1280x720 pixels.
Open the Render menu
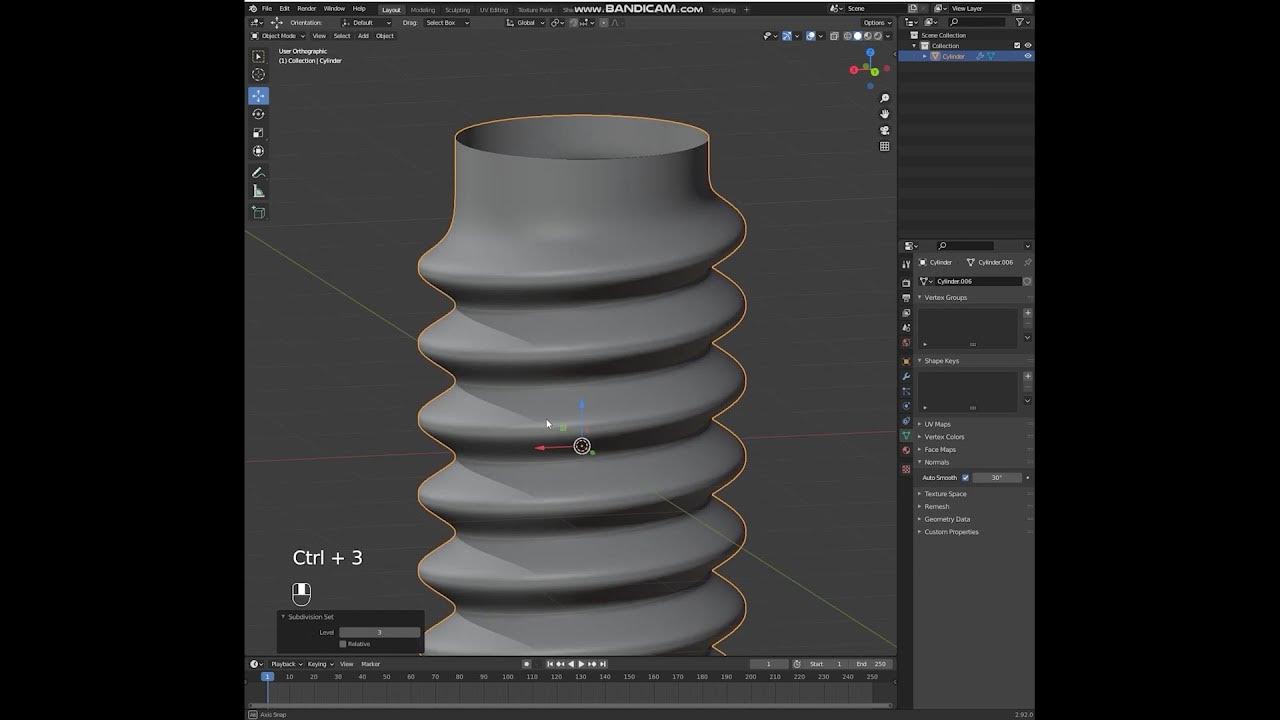tap(307, 8)
